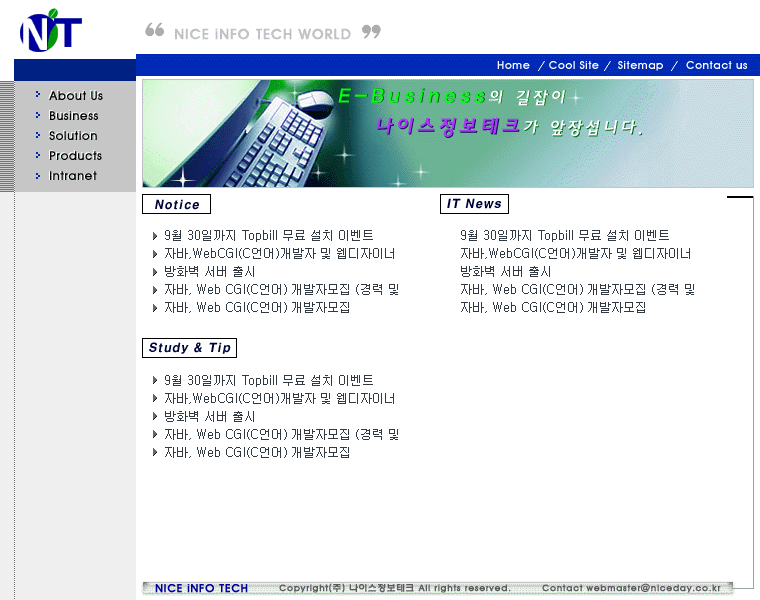760x600 pixels.
Task: Open third IT News item link
Action: [x=505, y=272]
